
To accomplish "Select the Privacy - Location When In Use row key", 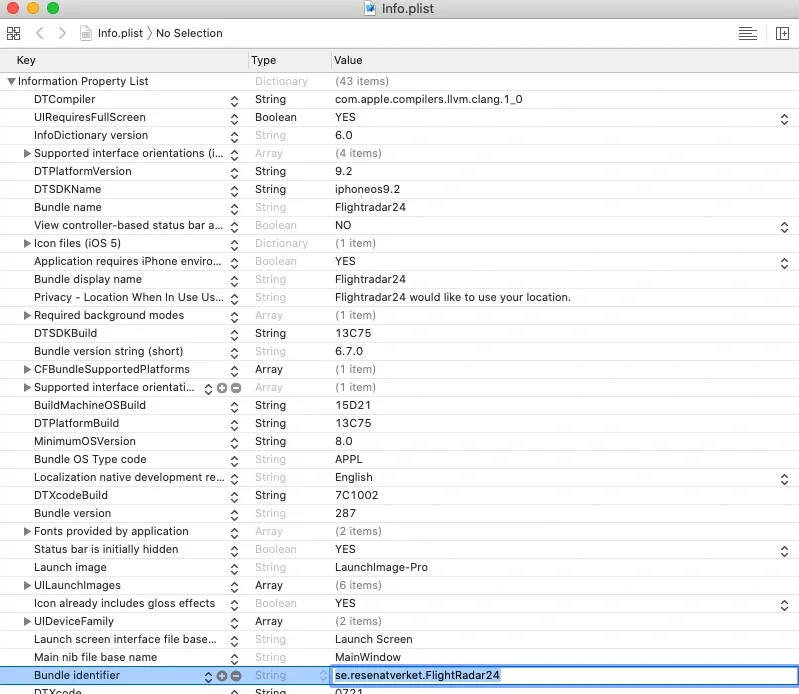I will 129,297.
